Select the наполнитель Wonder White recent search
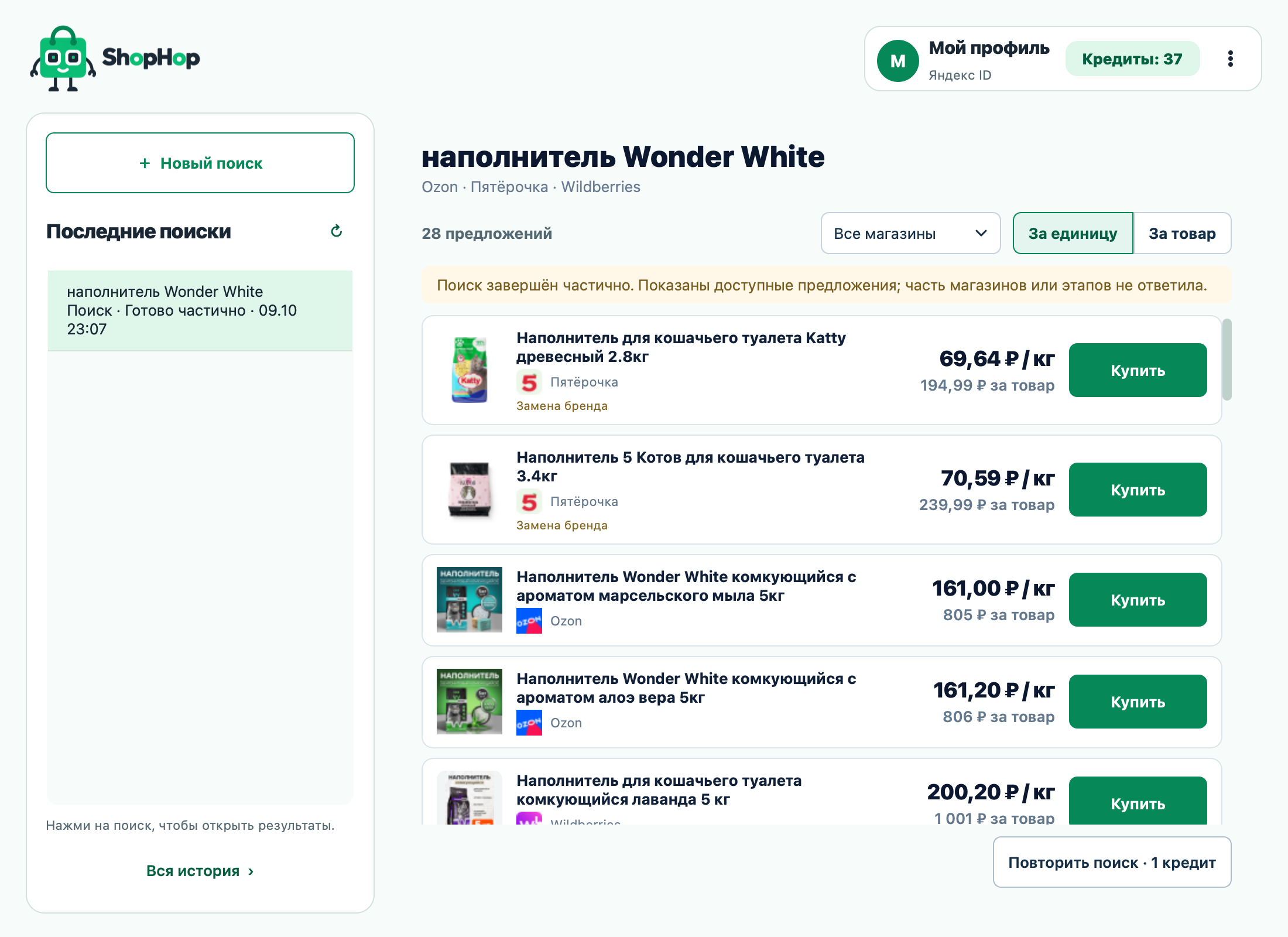Image resolution: width=1288 pixels, height=937 pixels. point(200,310)
